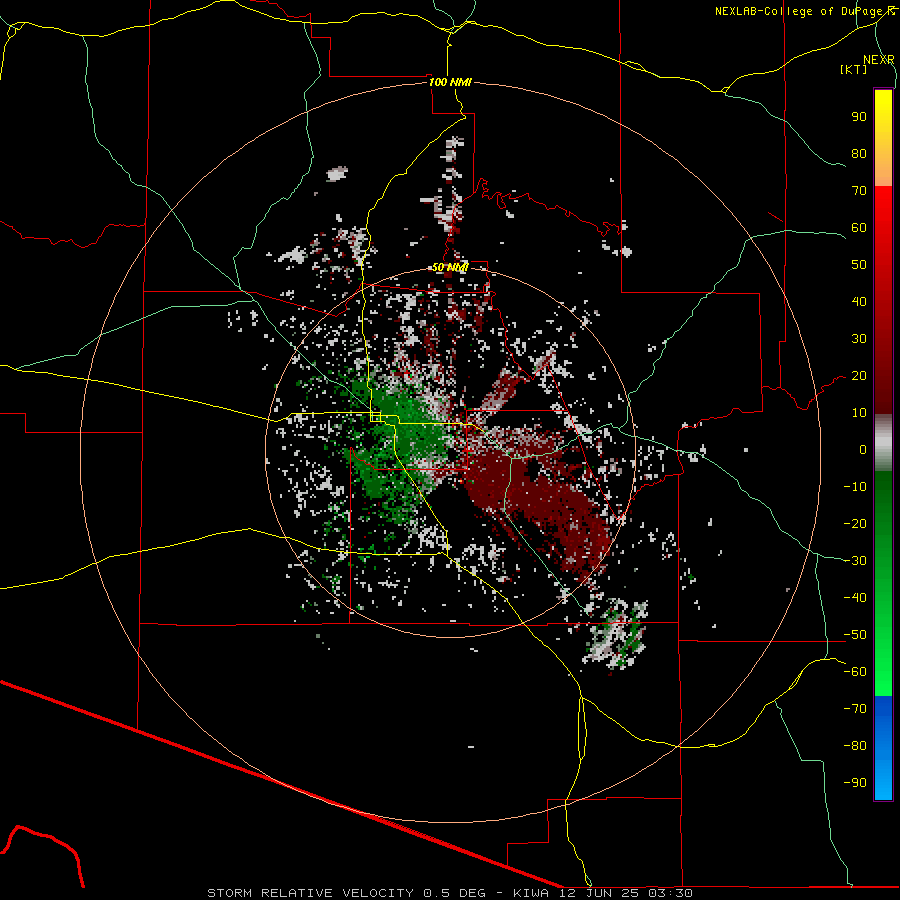Click the NEXR label above the scale
Image resolution: width=900 pixels, height=900 pixels.
point(879,60)
